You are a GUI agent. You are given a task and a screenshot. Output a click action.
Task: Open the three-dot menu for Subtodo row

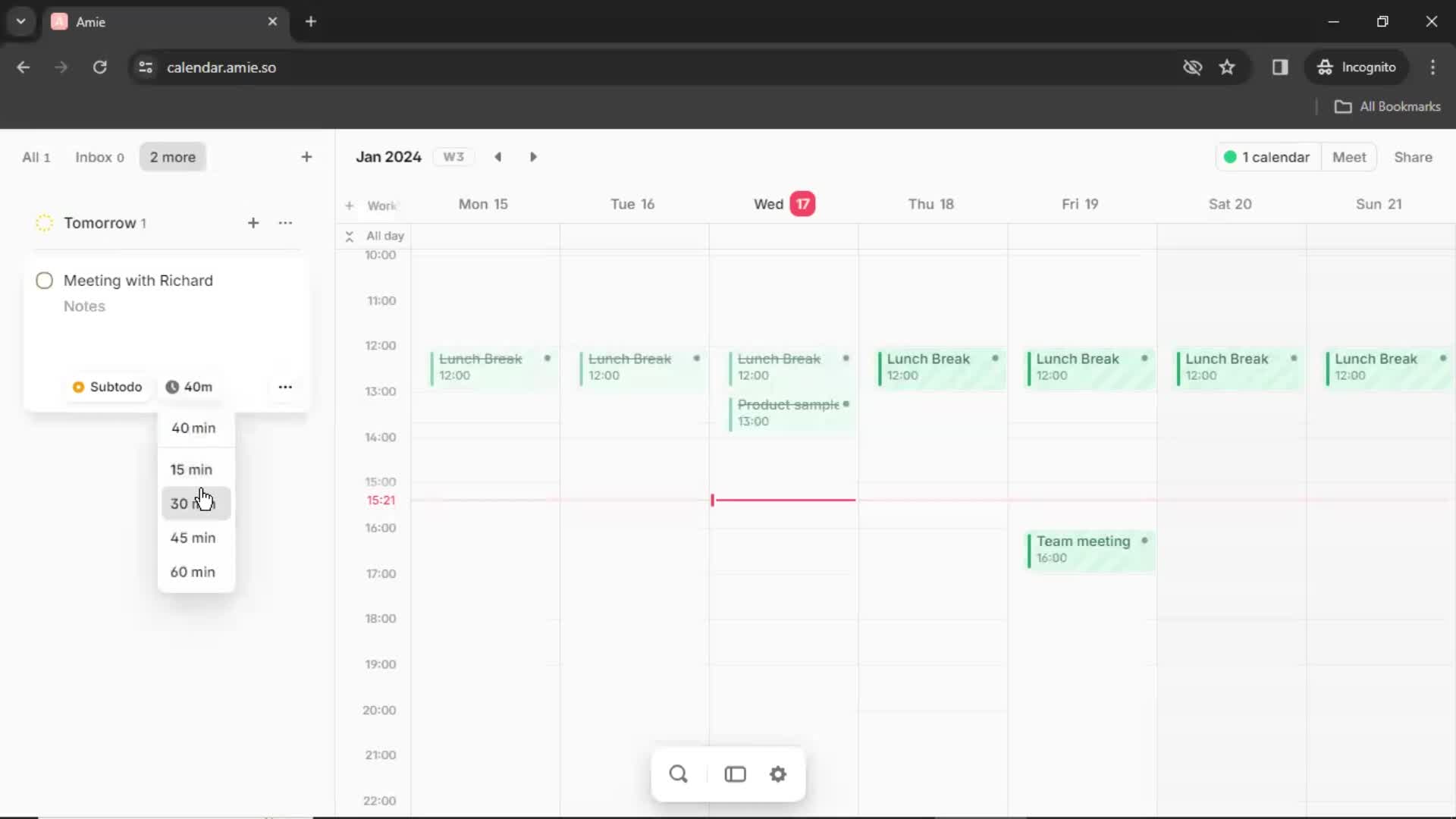pyautogui.click(x=286, y=387)
